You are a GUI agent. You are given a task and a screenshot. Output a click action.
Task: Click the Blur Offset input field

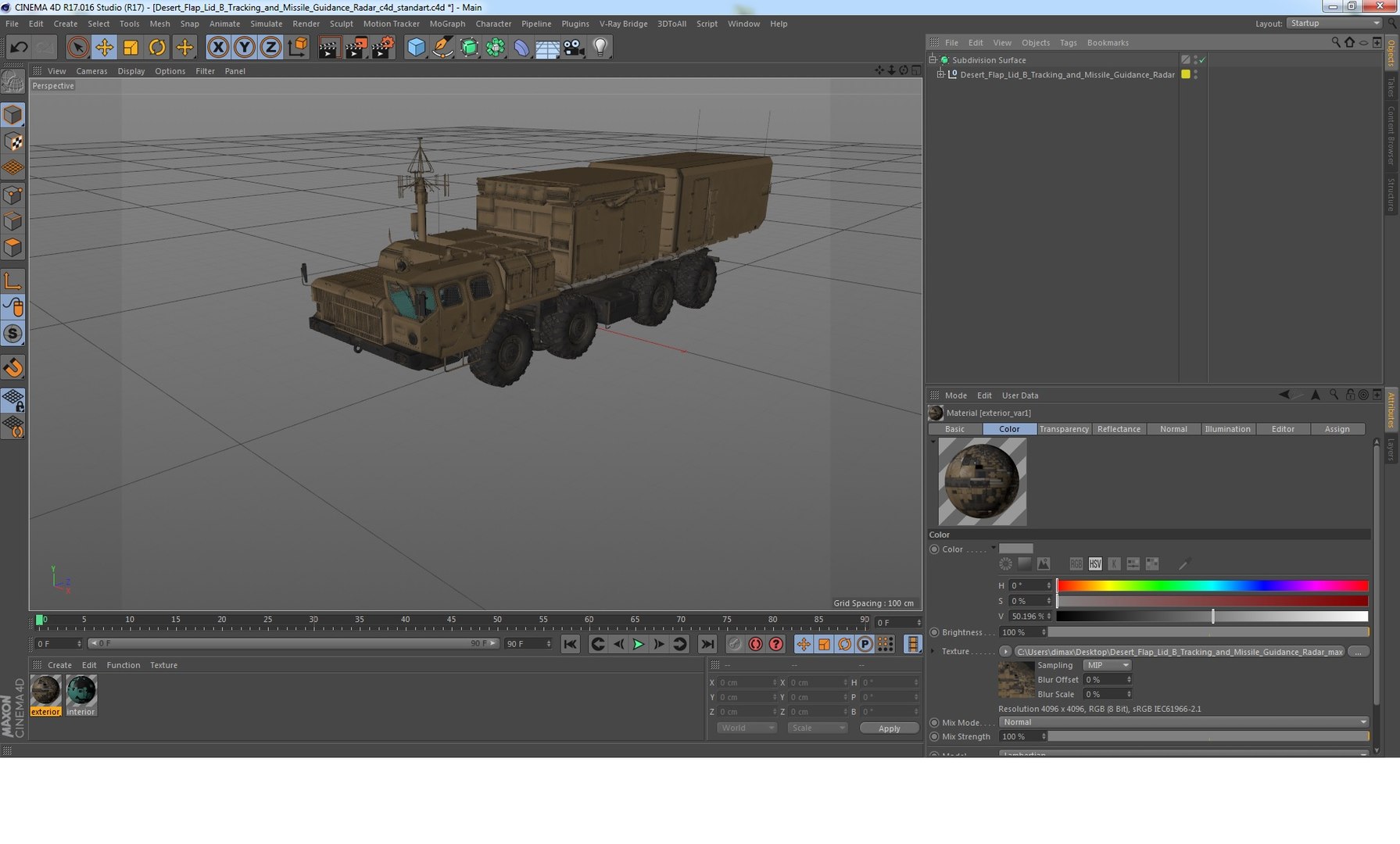tap(1107, 680)
